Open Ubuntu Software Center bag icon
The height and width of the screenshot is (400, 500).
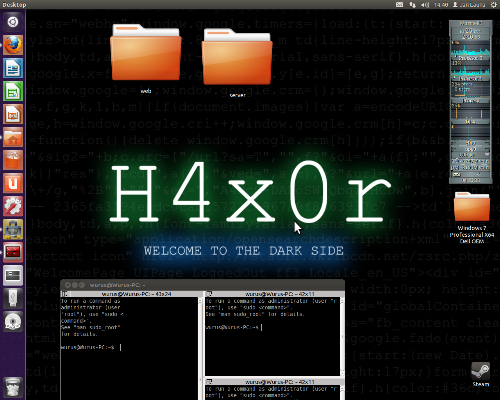coord(13,160)
